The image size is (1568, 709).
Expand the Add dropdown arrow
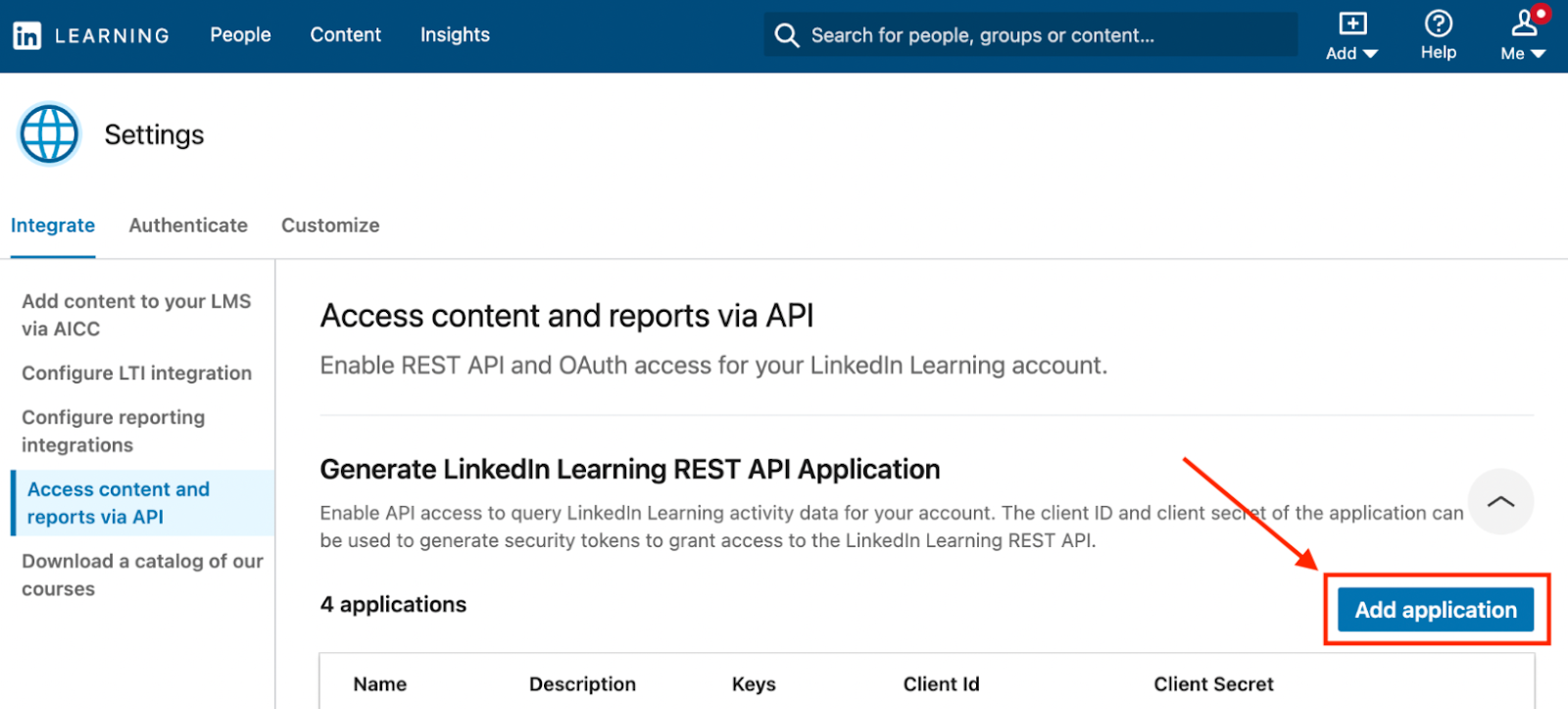click(x=1370, y=54)
